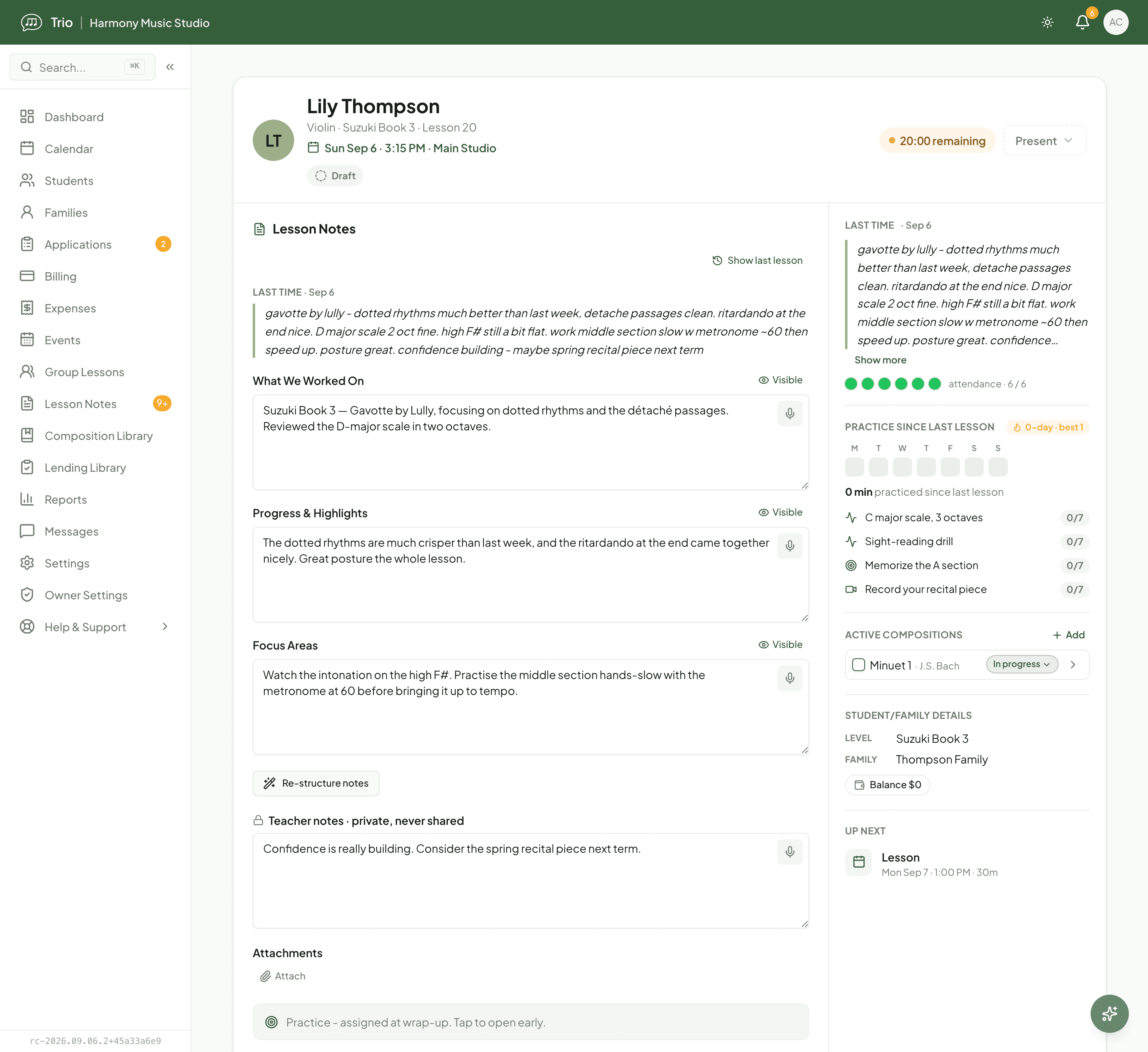
Task: Toggle Visible for Focus Areas
Action: (x=780, y=644)
